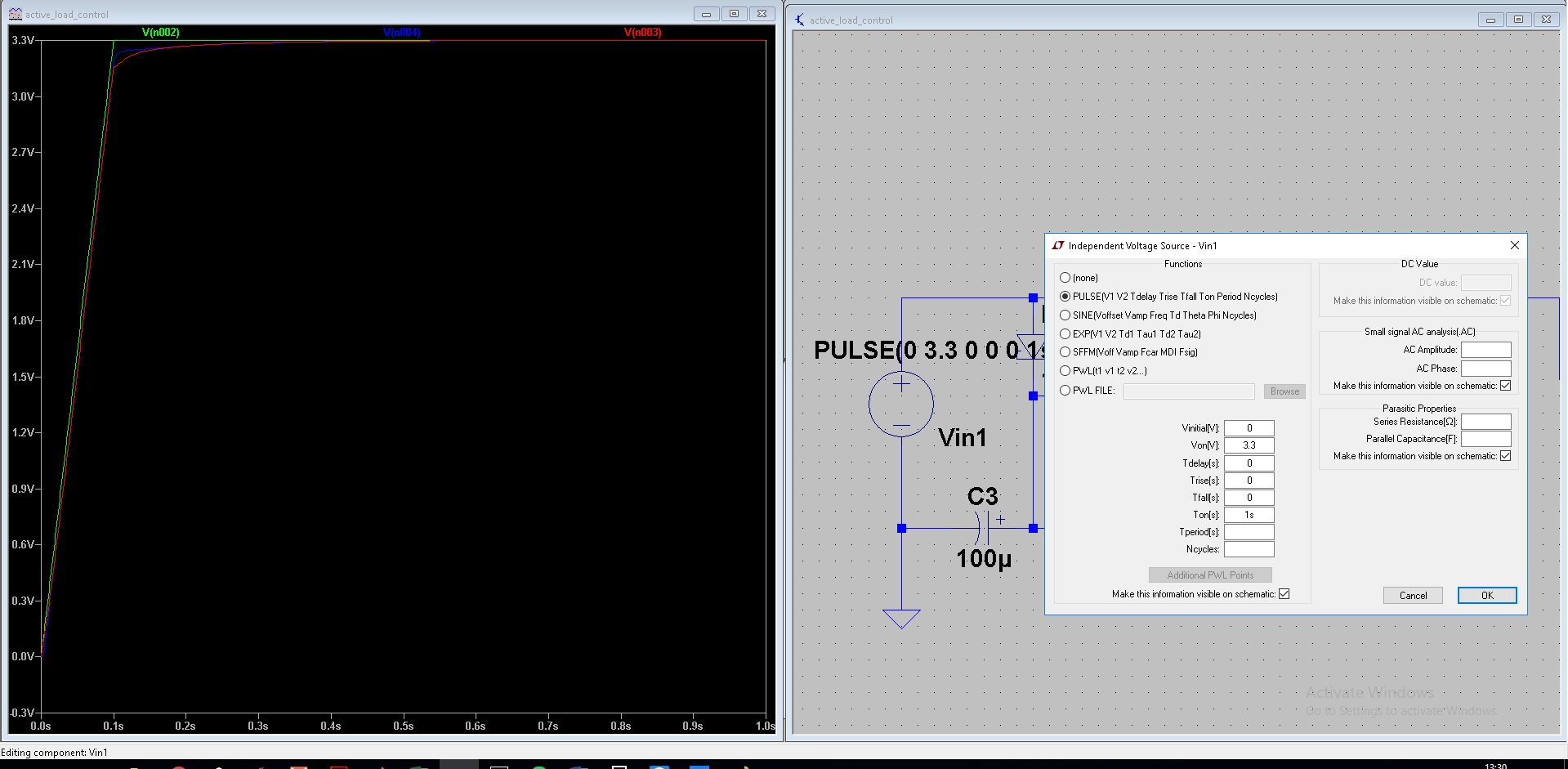
Task: Click status bar text 'Editing component: Vin1'
Action: pyautogui.click(x=55, y=753)
